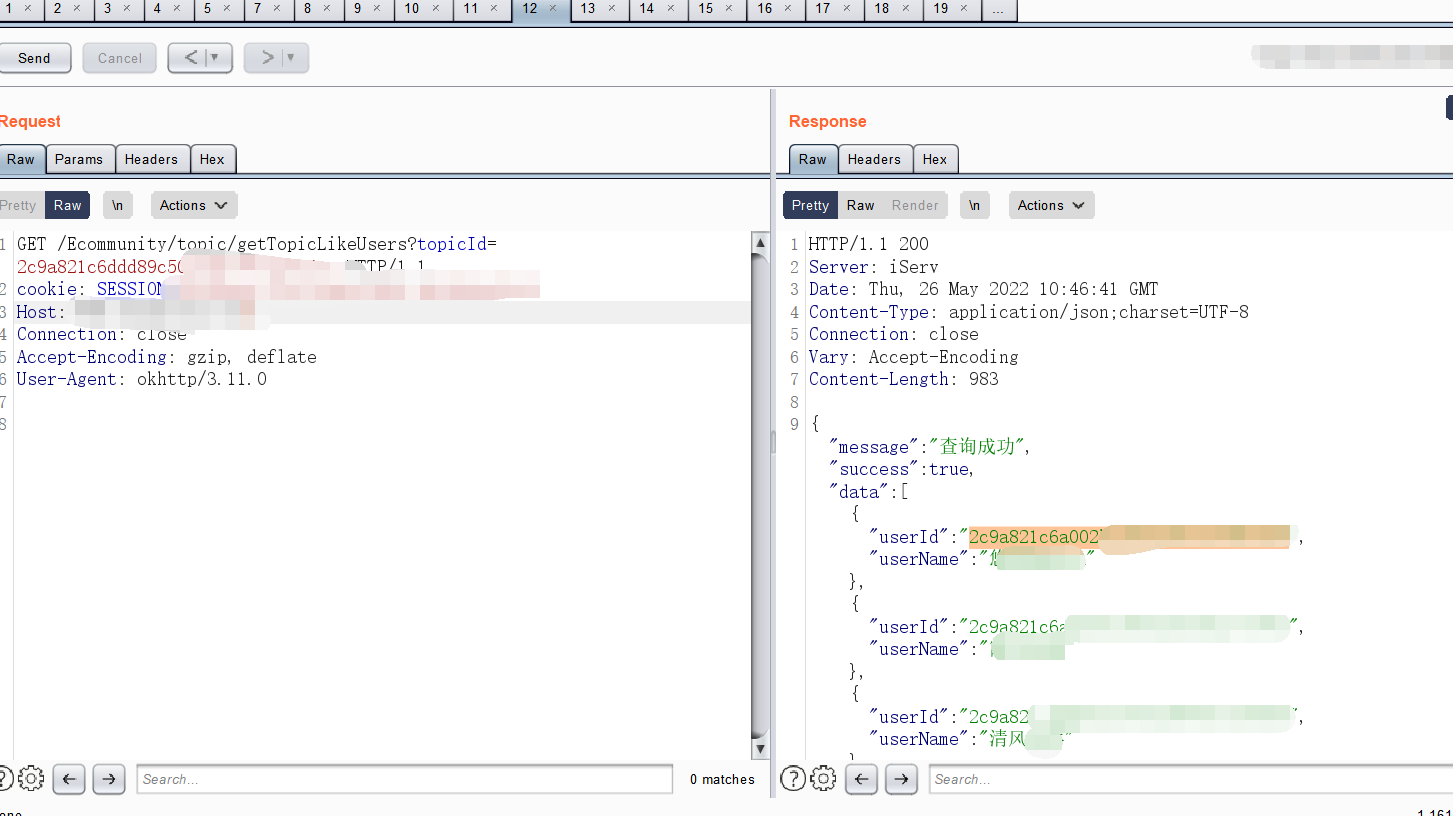The image size is (1453, 816).
Task: Switch to Repeater tab 12
Action: [x=530, y=8]
